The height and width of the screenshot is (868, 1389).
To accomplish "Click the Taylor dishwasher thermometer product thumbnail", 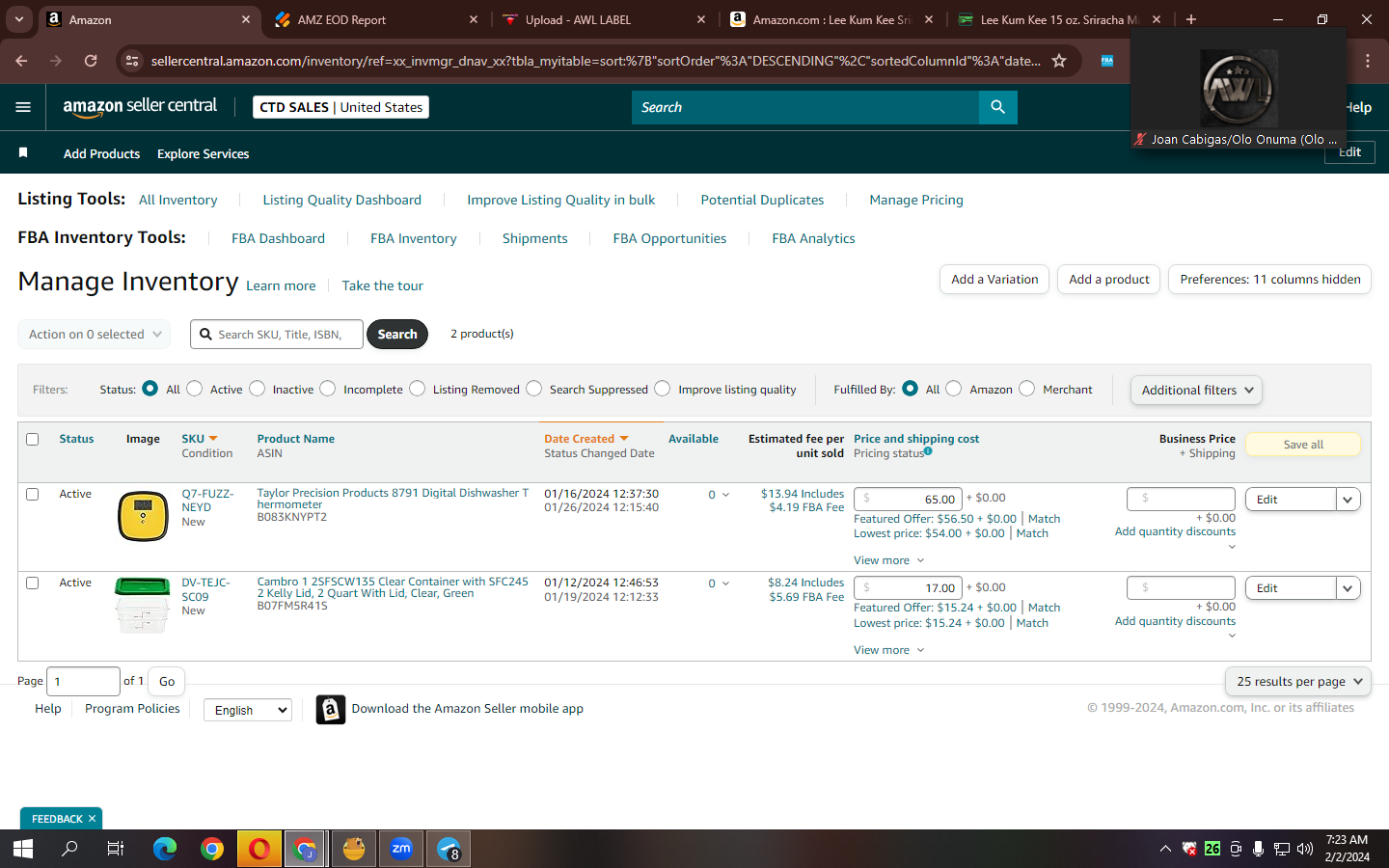I will (143, 516).
